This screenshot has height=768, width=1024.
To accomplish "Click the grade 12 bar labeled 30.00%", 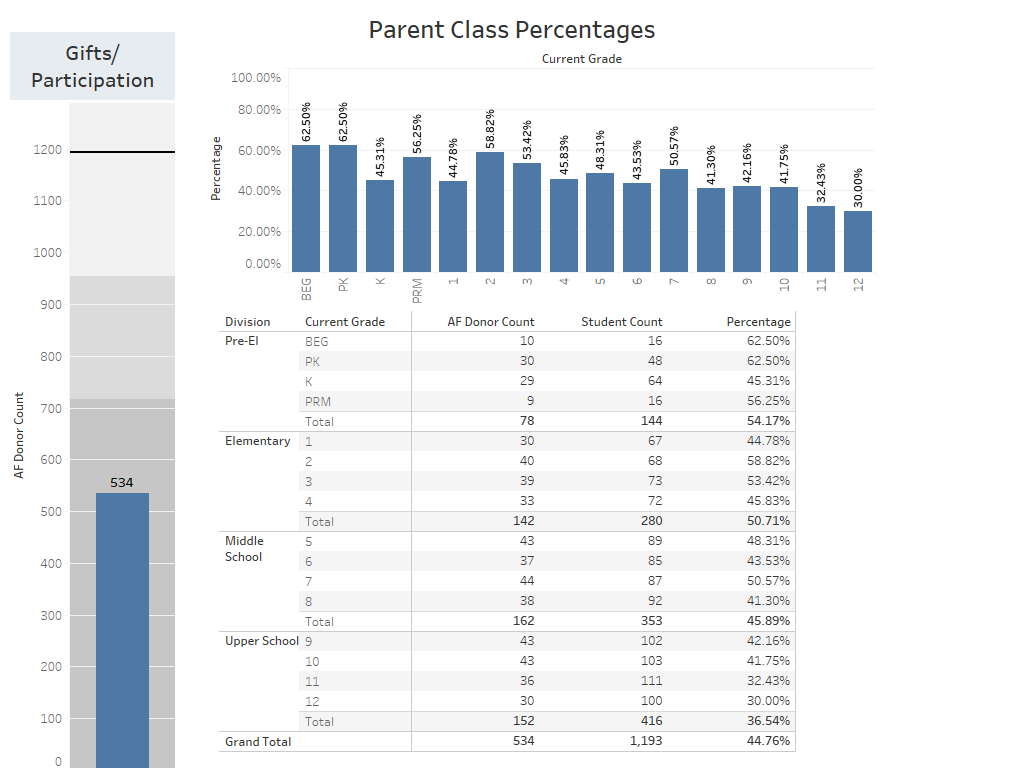I will click(x=858, y=241).
